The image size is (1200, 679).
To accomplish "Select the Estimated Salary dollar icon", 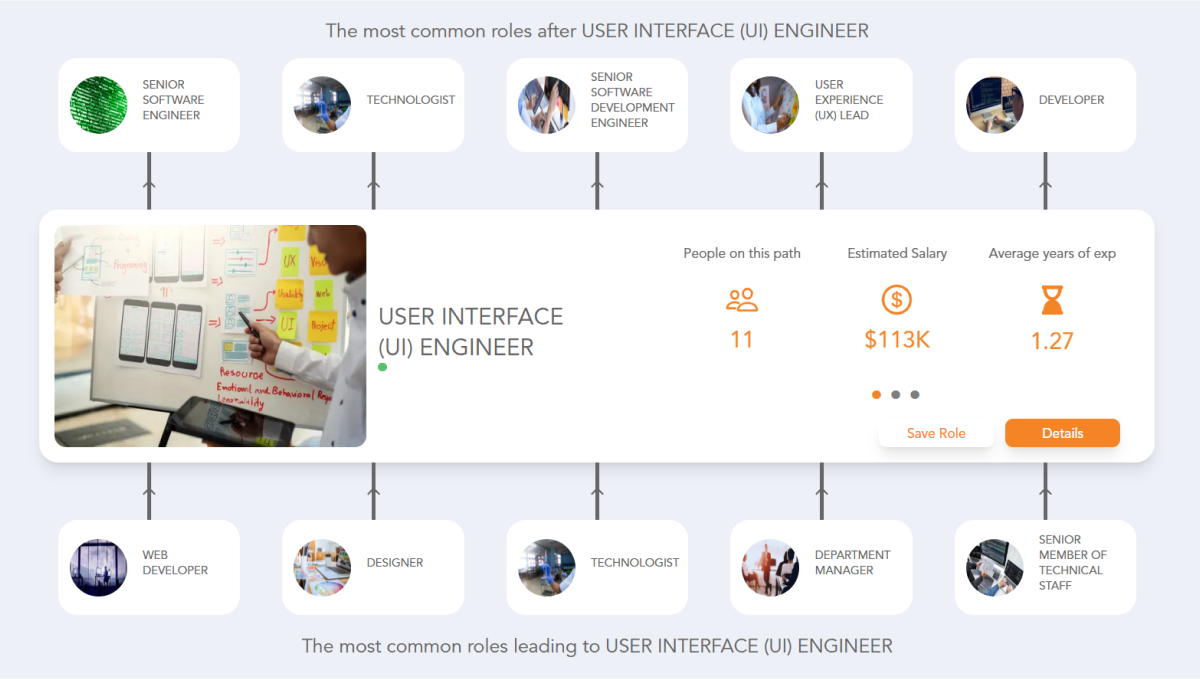I will tap(897, 298).
